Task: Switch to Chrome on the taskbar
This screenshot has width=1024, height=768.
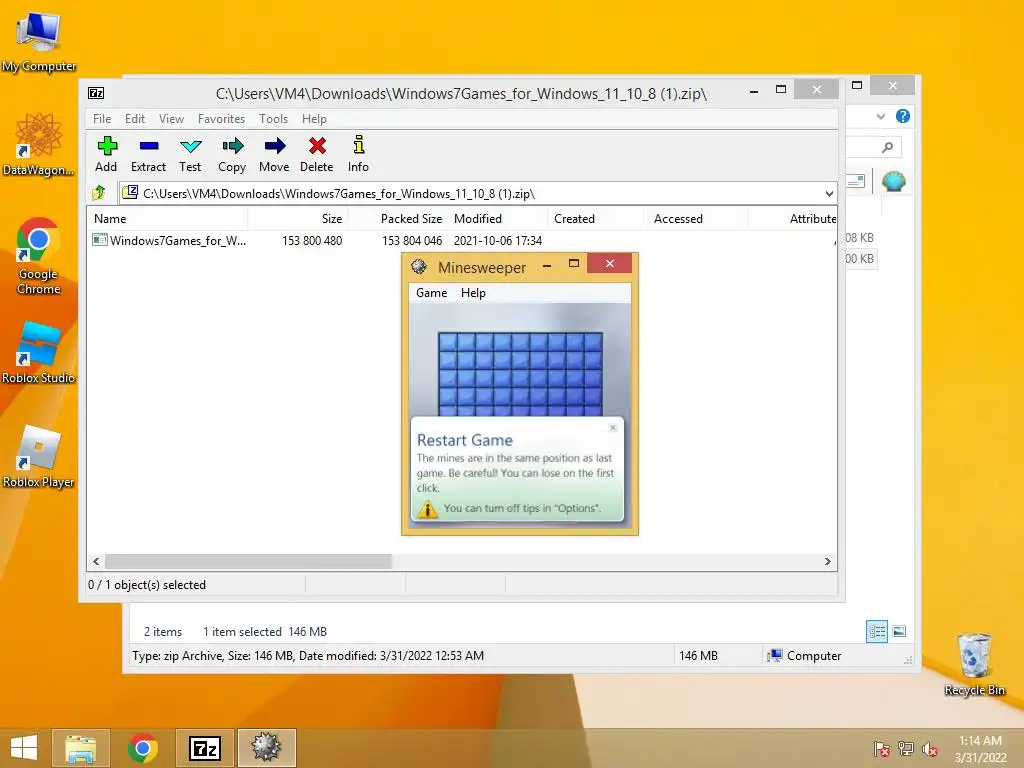Action: click(143, 748)
